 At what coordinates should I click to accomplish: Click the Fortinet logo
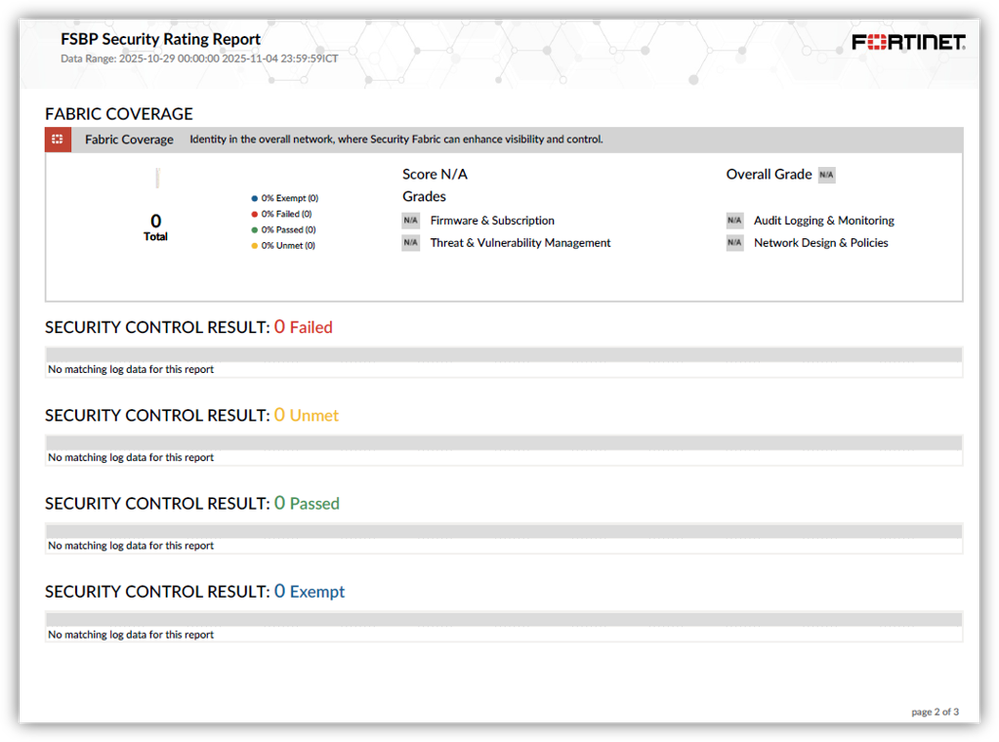click(908, 41)
